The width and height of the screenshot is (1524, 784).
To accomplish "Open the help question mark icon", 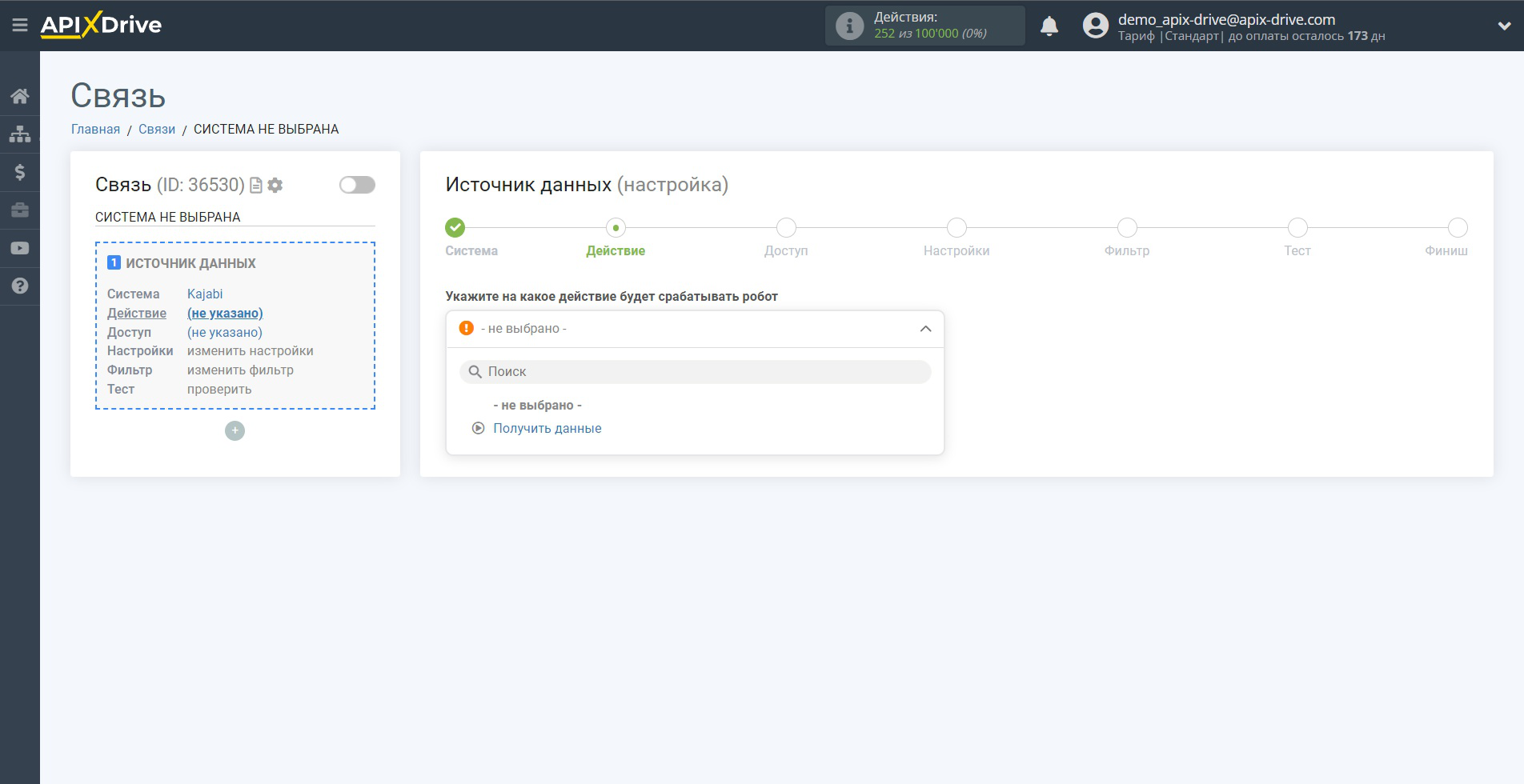I will (20, 286).
